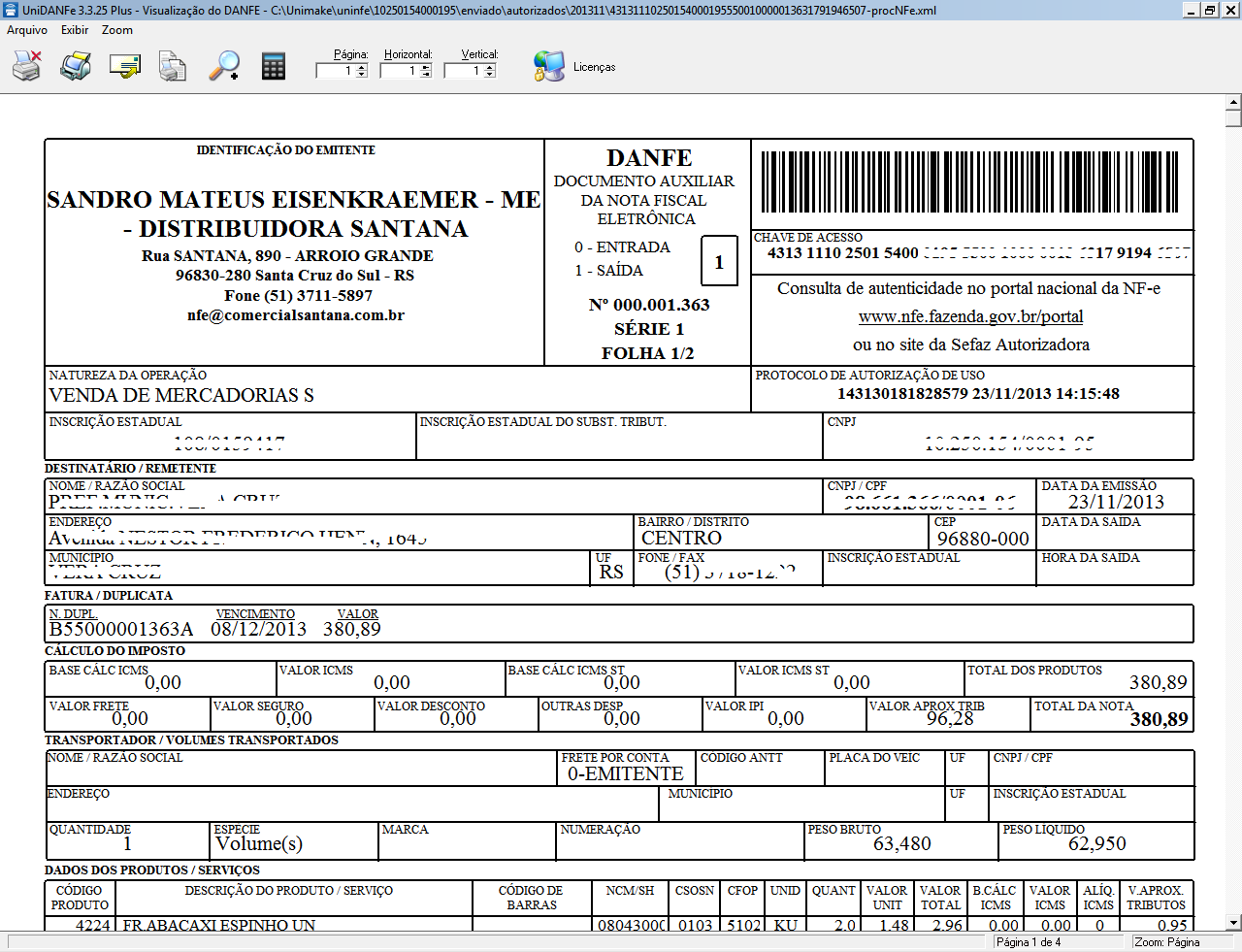Click the 'Zoom: Página' status bar entry
The image size is (1242, 952).
pos(1167,942)
